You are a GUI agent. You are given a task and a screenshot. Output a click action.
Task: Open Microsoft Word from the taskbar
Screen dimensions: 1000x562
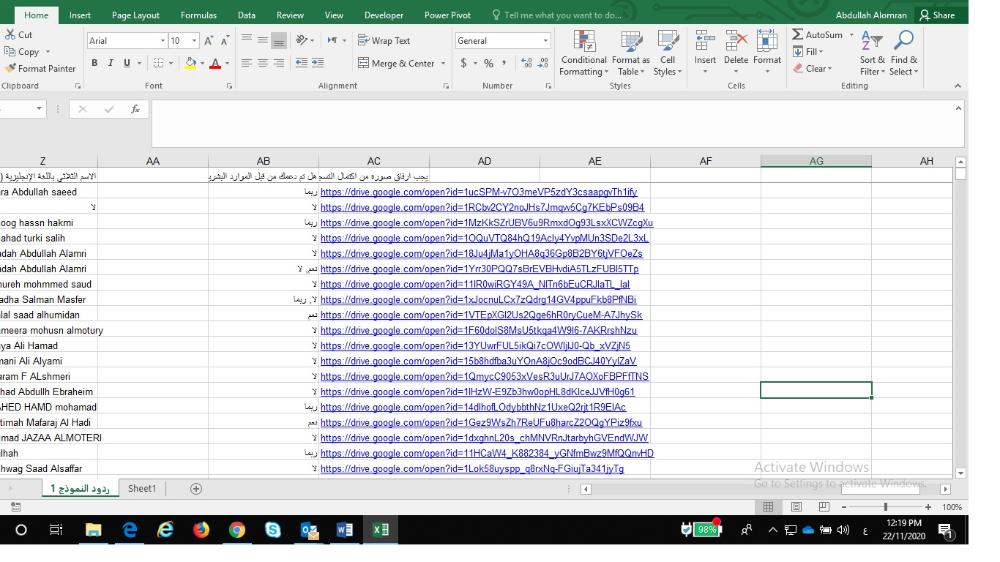tap(344, 529)
